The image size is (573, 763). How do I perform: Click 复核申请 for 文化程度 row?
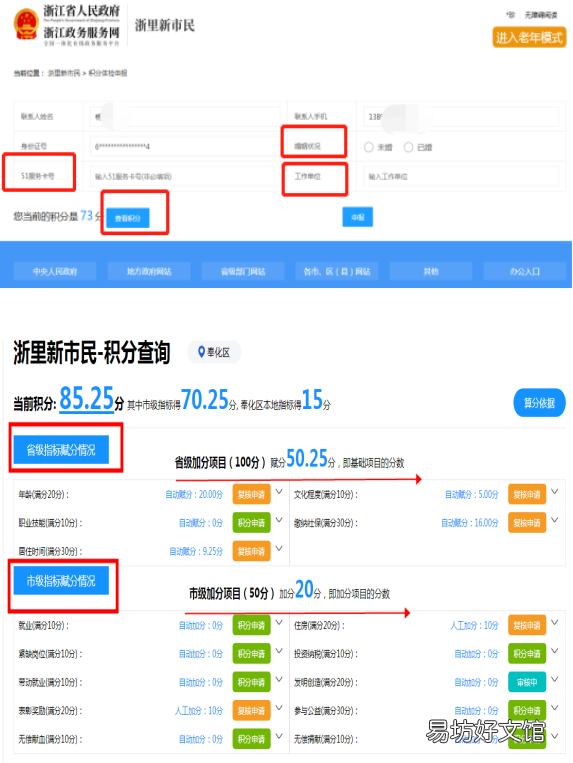[527, 494]
